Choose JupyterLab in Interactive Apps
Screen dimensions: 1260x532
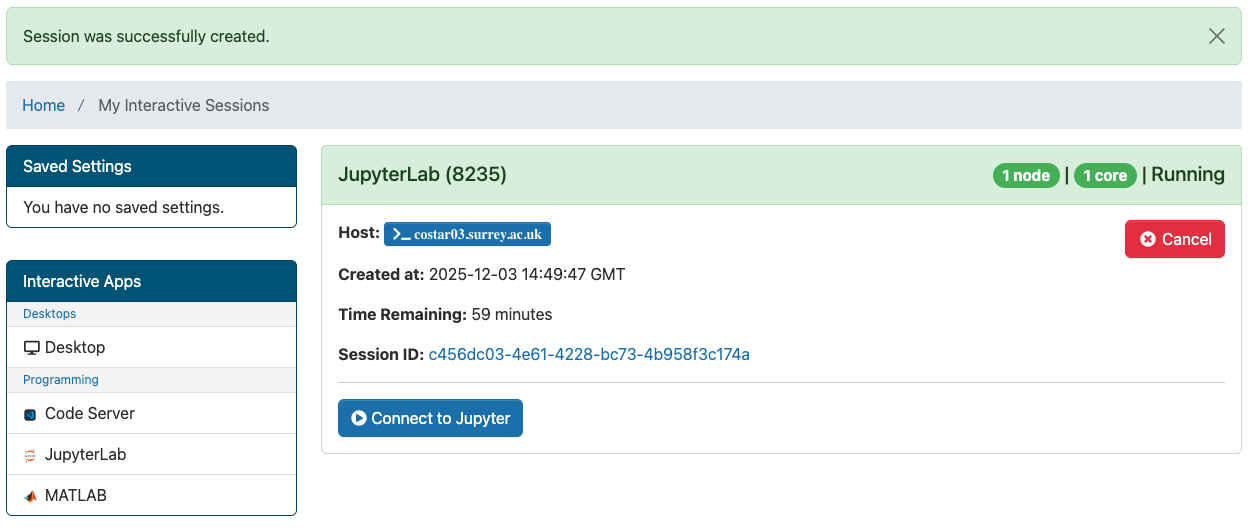(151, 454)
